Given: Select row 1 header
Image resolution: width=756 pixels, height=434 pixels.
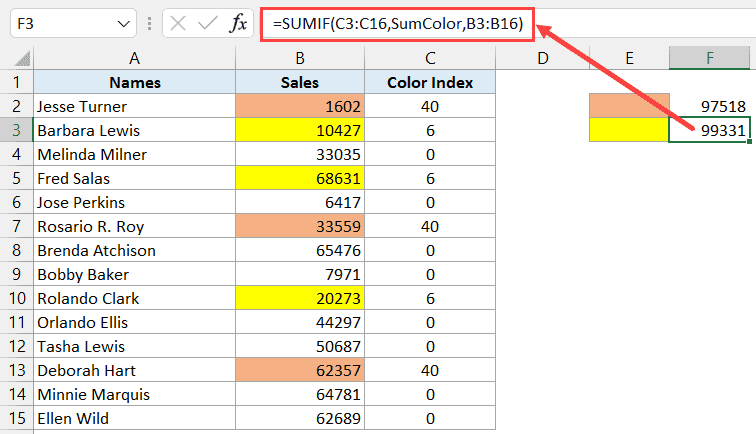Looking at the screenshot, I should 16,82.
